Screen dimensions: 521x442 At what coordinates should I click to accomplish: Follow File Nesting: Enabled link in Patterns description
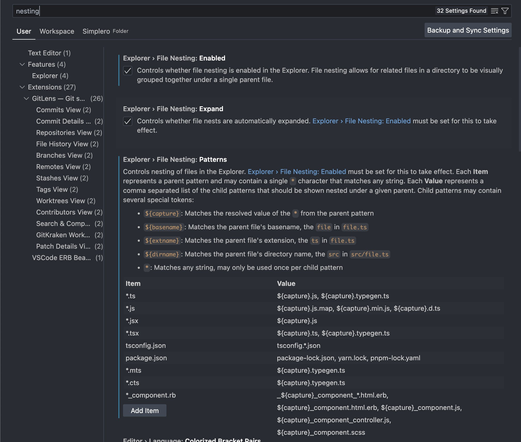297,172
